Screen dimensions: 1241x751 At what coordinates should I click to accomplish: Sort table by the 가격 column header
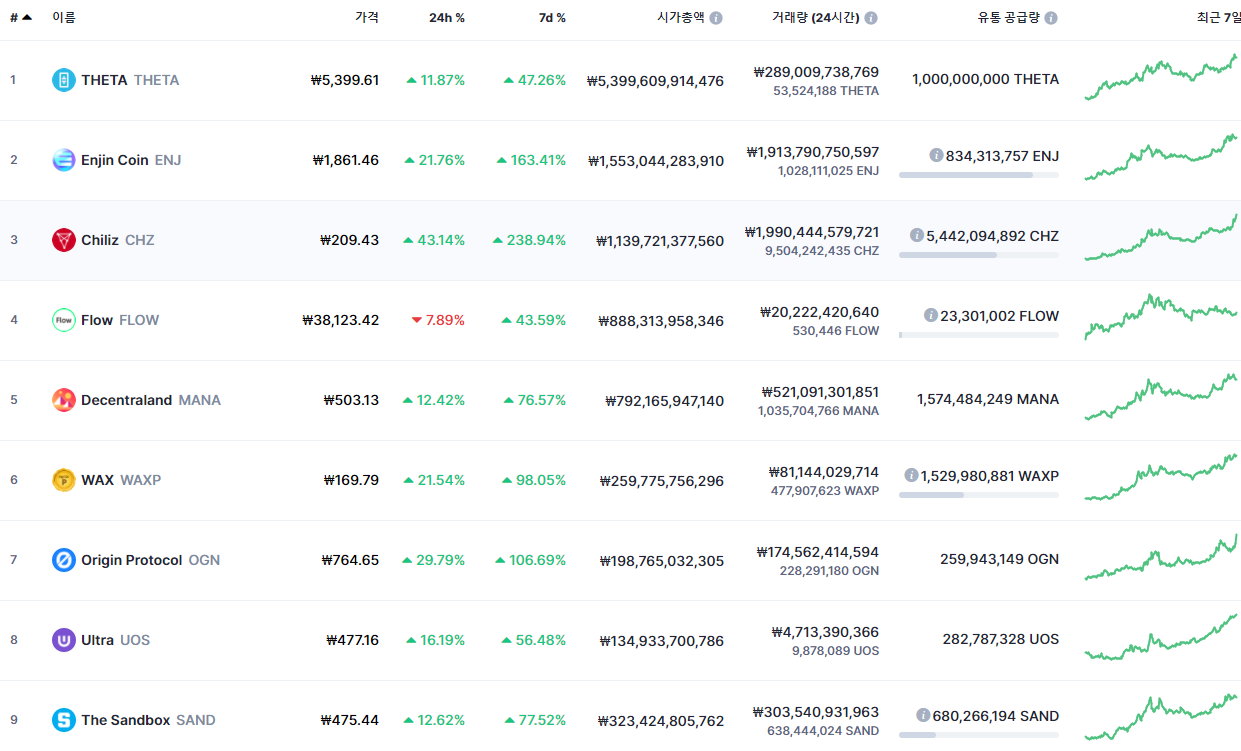(367, 17)
